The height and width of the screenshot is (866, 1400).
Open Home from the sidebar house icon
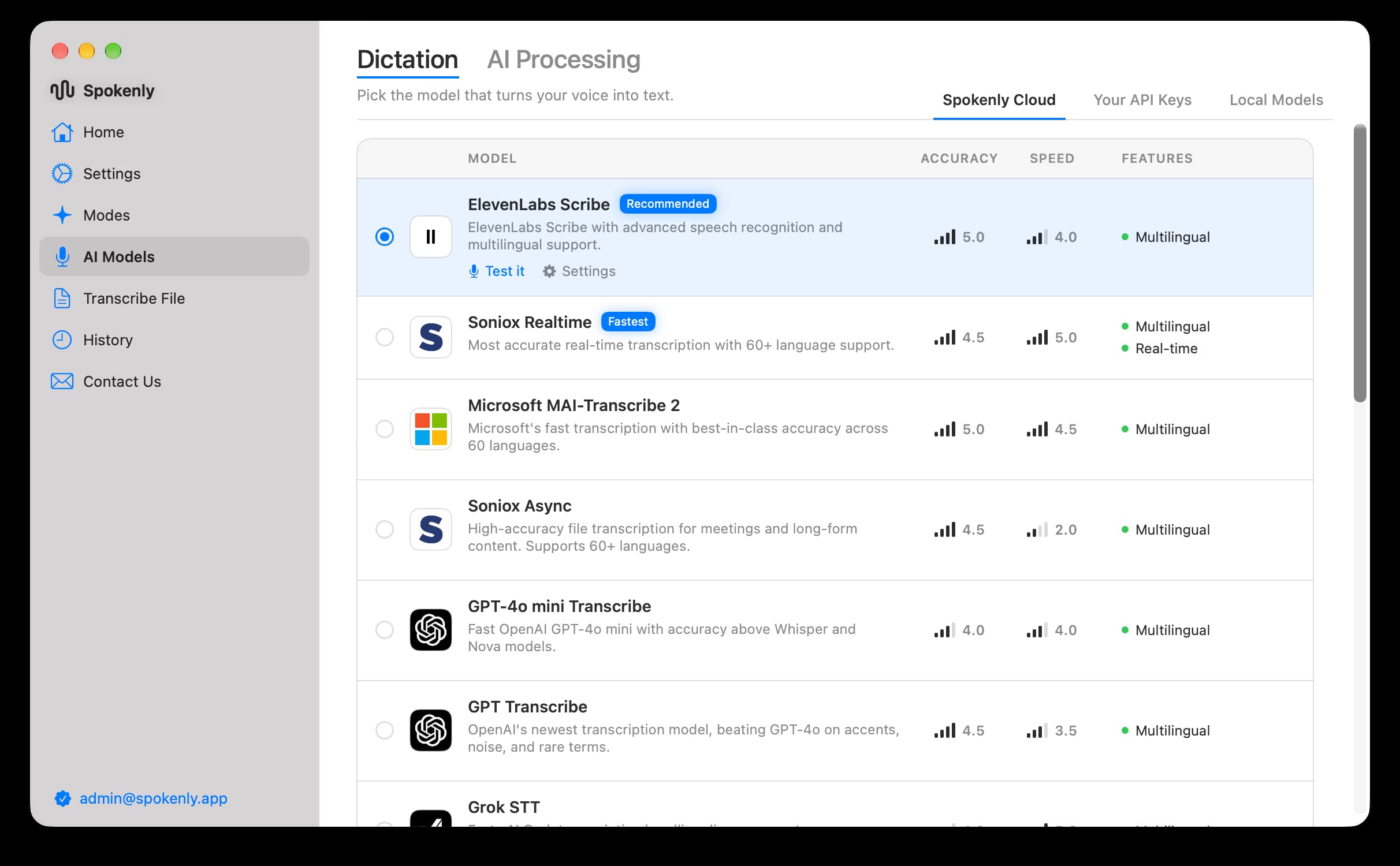(x=62, y=132)
